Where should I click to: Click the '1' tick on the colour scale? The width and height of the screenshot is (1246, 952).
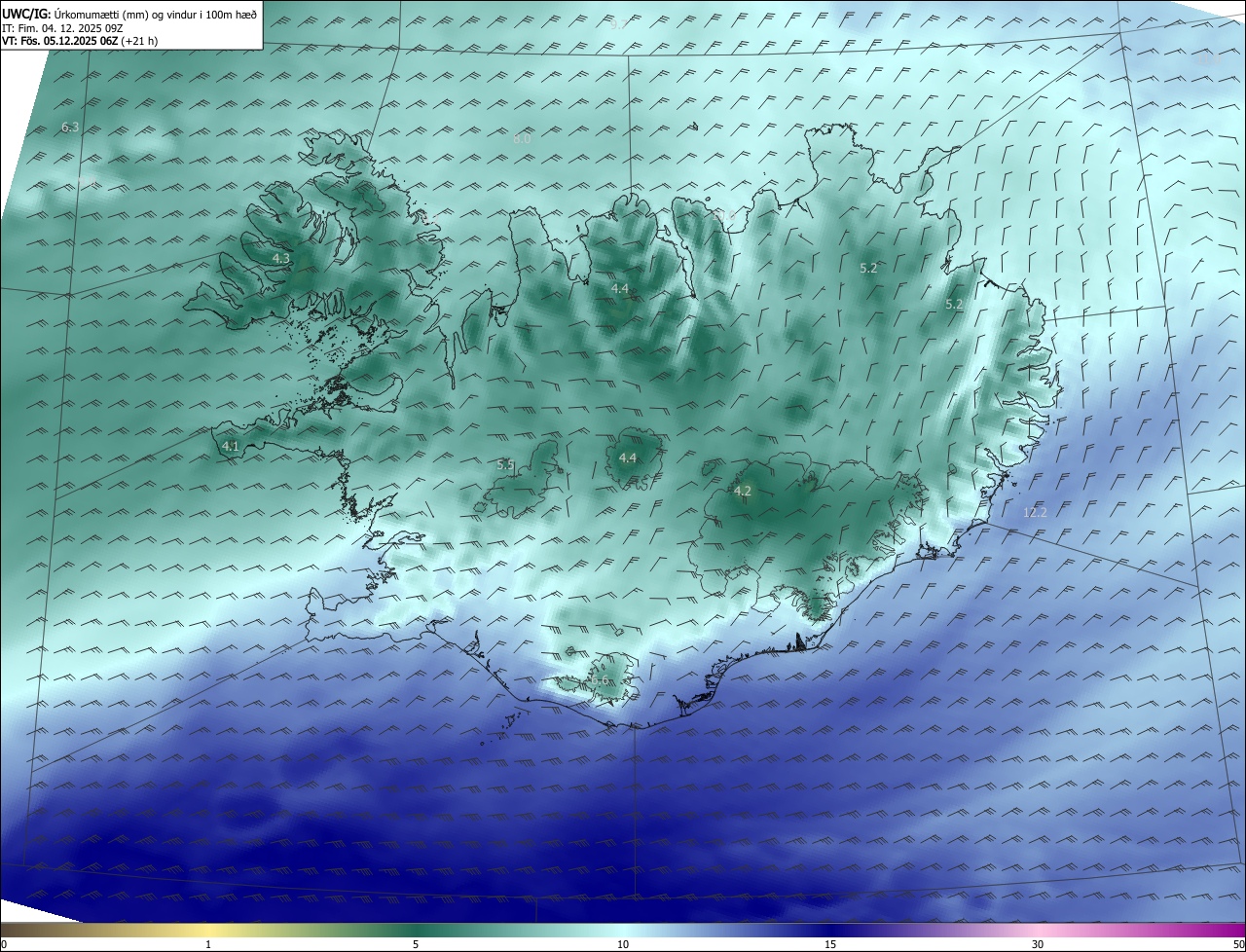click(x=208, y=944)
